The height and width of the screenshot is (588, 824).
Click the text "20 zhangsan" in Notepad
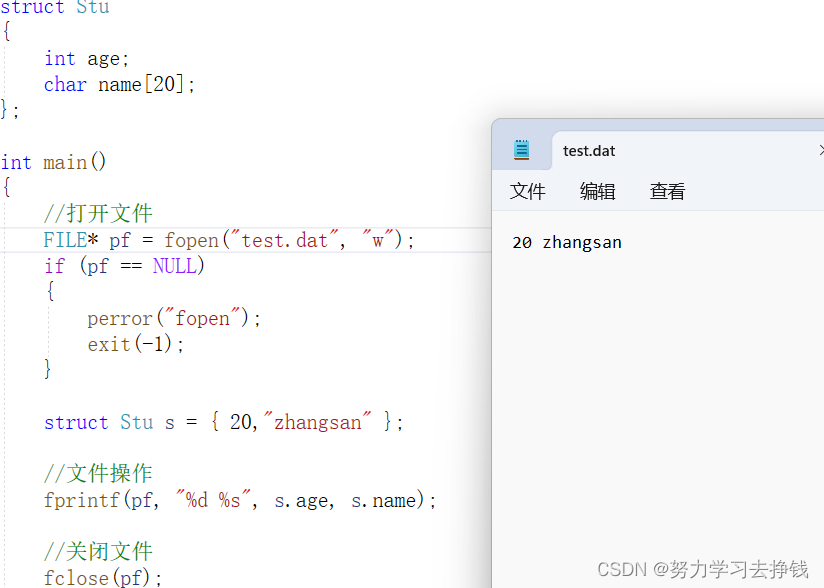coord(567,242)
